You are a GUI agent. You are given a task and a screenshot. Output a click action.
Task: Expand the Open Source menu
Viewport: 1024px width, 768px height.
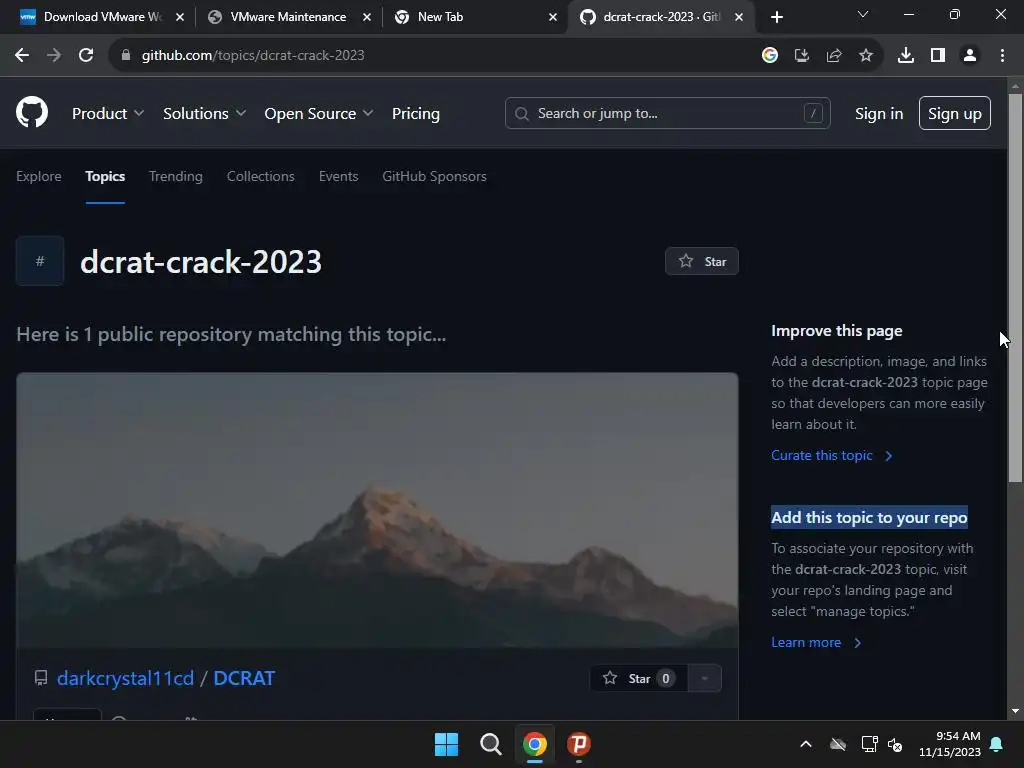pos(319,114)
